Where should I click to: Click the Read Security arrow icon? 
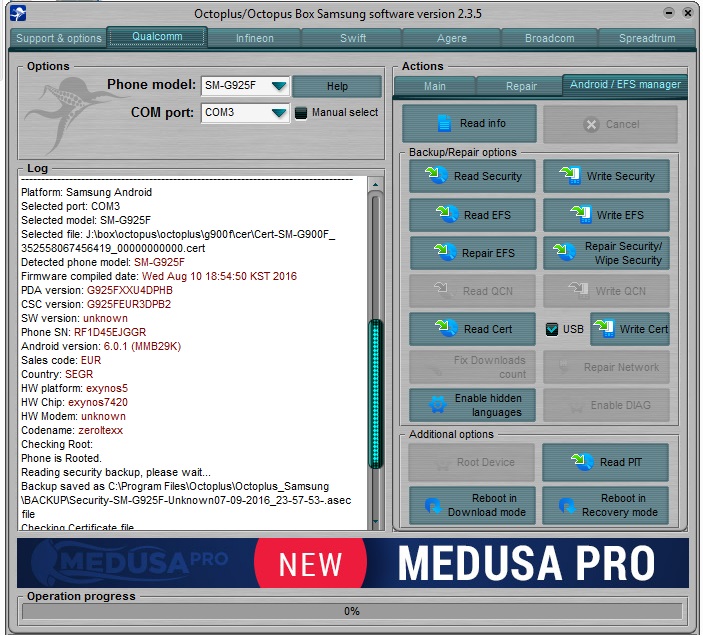click(x=436, y=175)
